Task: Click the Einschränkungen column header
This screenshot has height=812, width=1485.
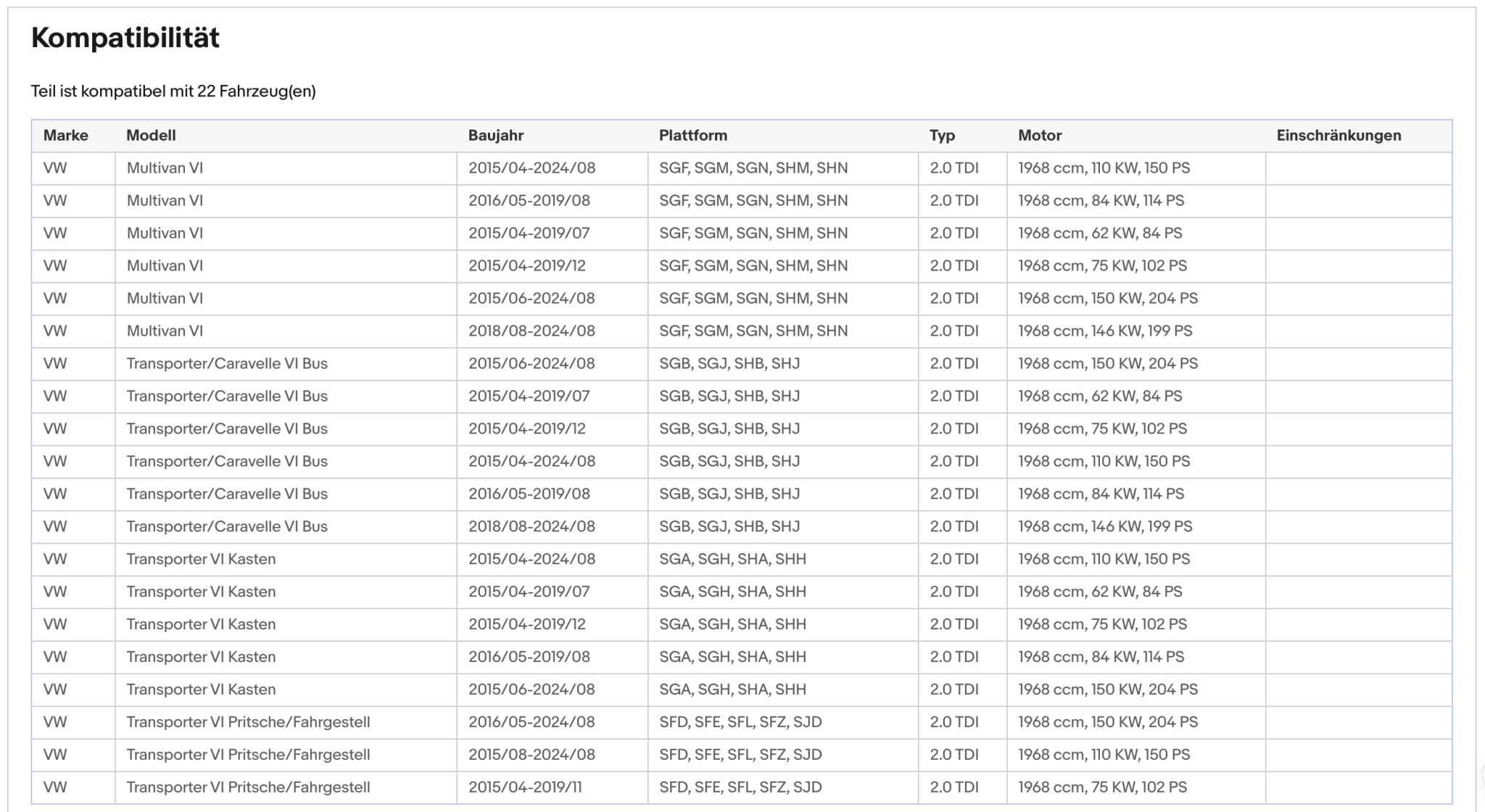Action: click(1339, 136)
